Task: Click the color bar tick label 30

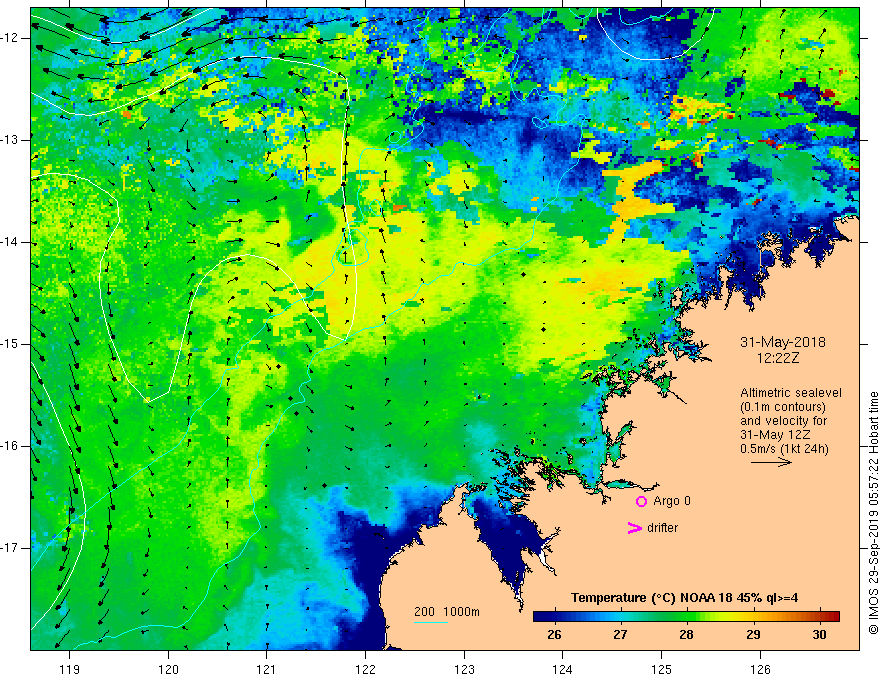Action: tap(819, 635)
